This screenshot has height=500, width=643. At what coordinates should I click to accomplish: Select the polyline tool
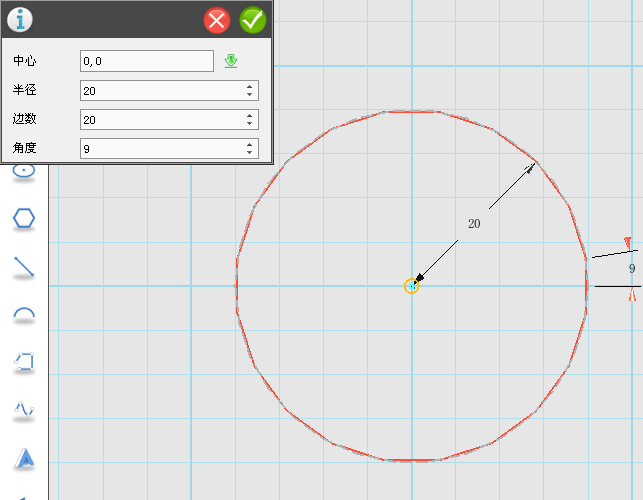[24, 363]
